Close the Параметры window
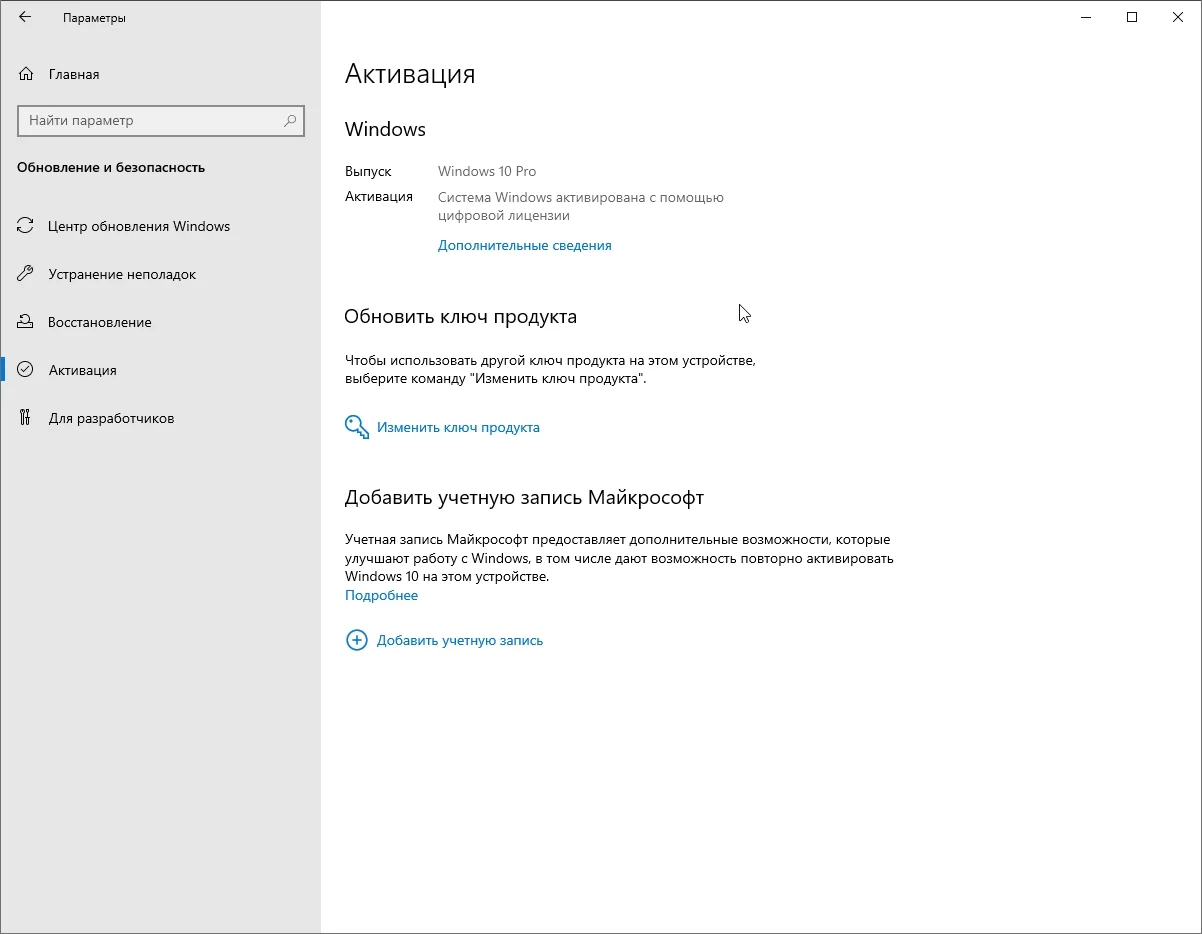1202x934 pixels. click(1178, 17)
